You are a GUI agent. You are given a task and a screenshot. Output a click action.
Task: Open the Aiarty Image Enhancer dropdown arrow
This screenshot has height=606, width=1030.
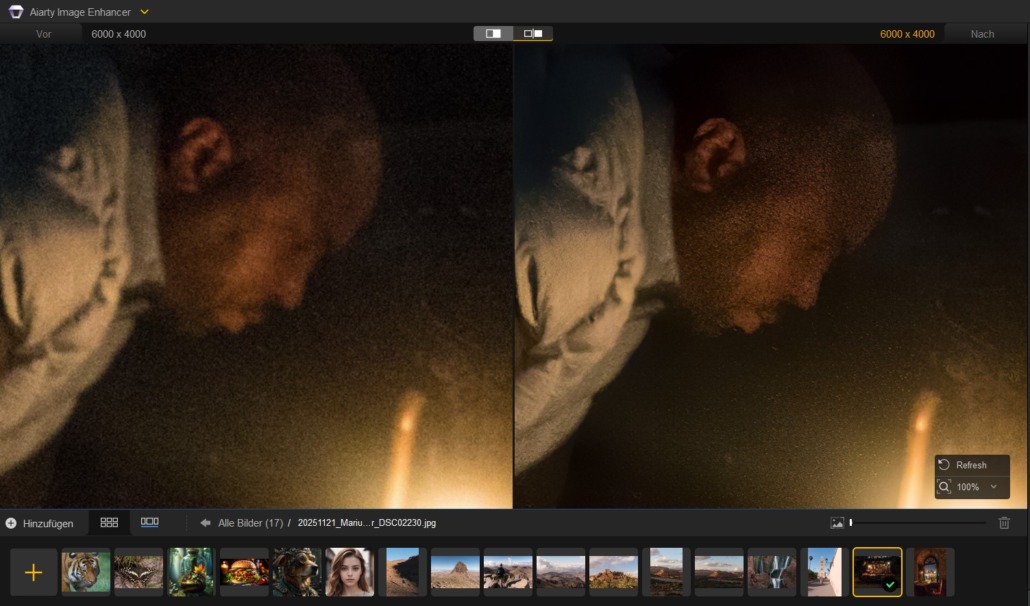click(144, 12)
